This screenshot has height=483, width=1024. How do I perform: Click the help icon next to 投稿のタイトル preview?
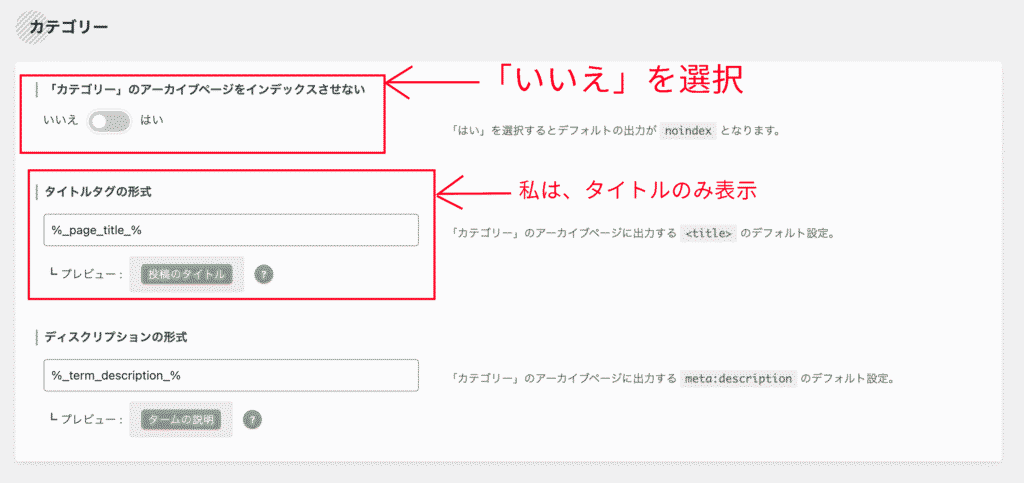(x=264, y=274)
